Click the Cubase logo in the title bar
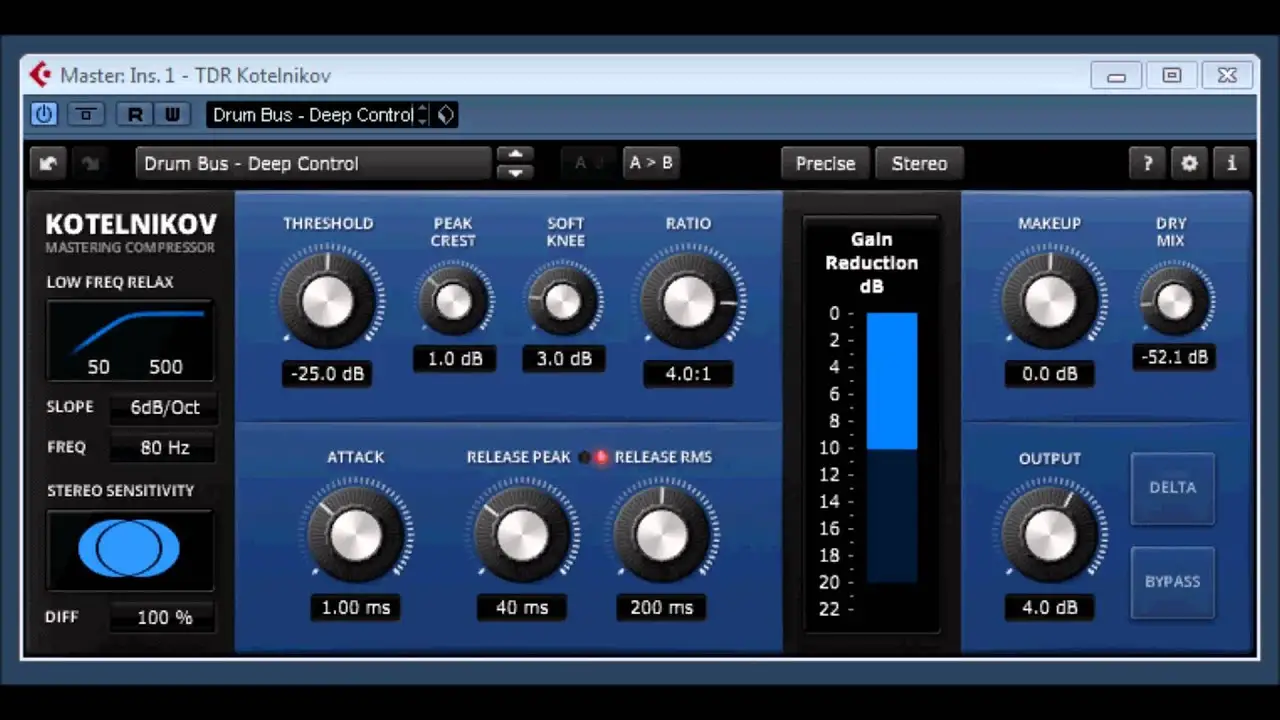Image resolution: width=1280 pixels, height=720 pixels. click(x=40, y=75)
